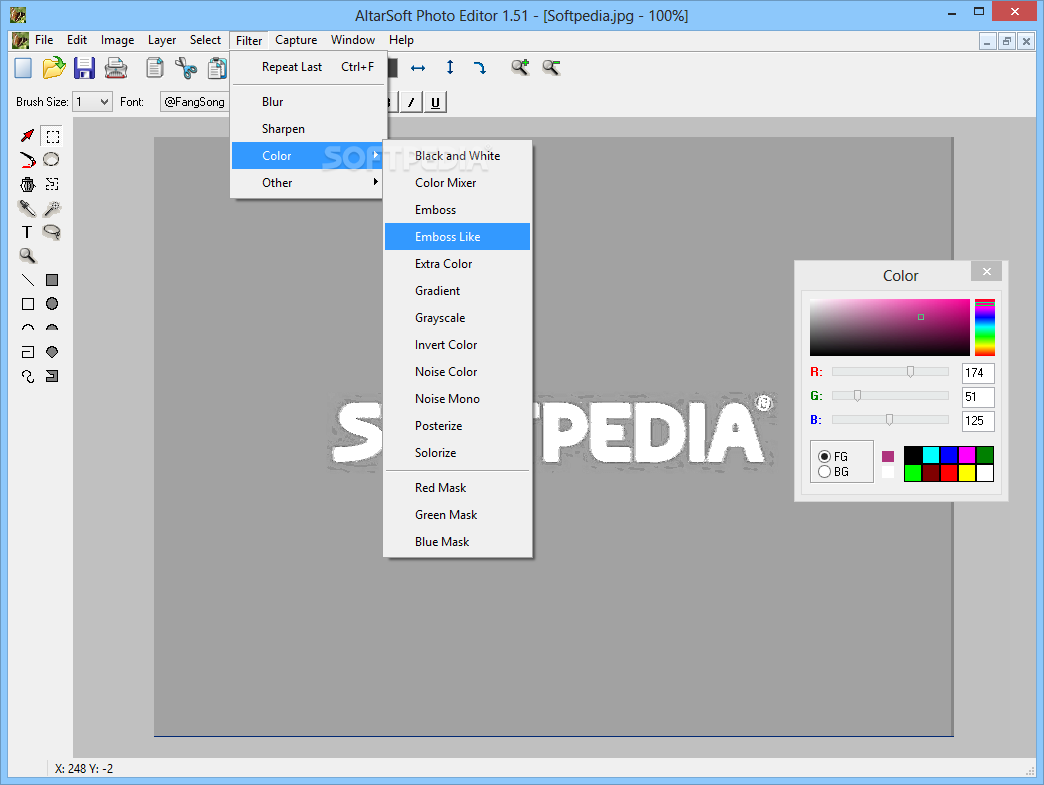The height and width of the screenshot is (785, 1044).
Task: Toggle underline text formatting
Action: (x=435, y=103)
